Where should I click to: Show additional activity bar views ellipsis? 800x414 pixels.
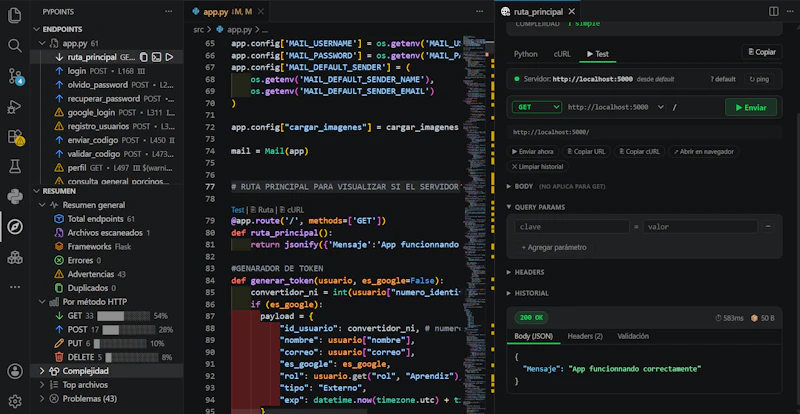15,287
